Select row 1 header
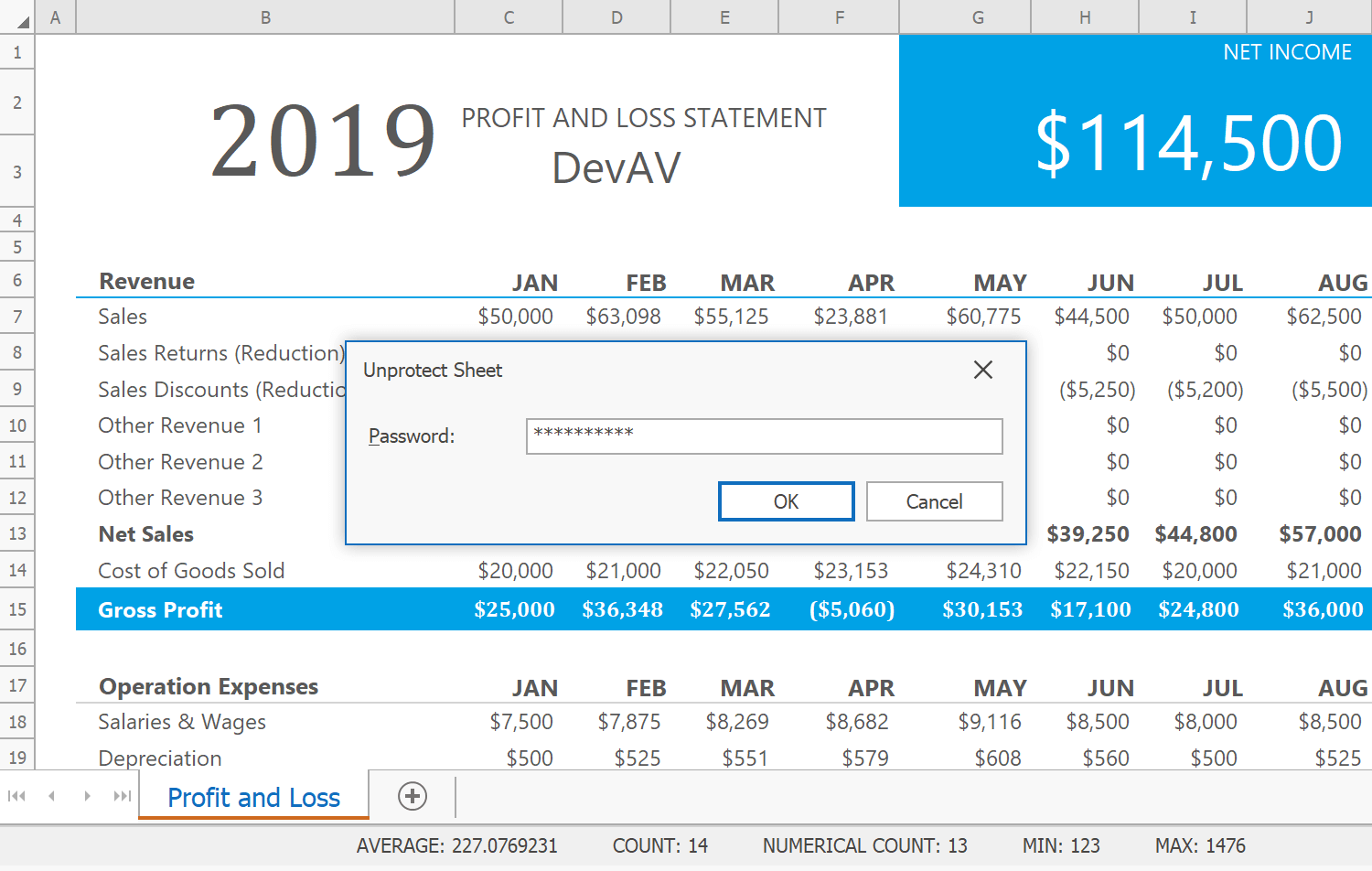Image resolution: width=1372 pixels, height=871 pixels. 16,52
